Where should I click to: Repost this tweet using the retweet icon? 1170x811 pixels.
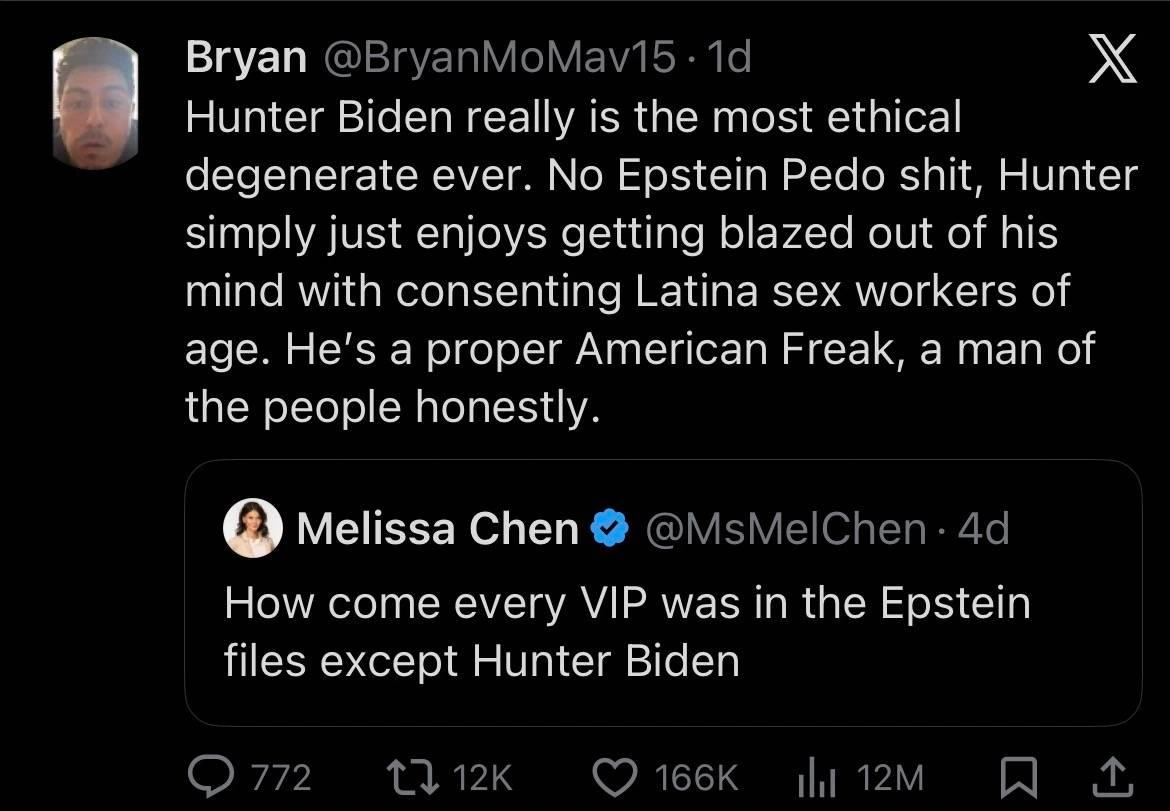(x=409, y=775)
